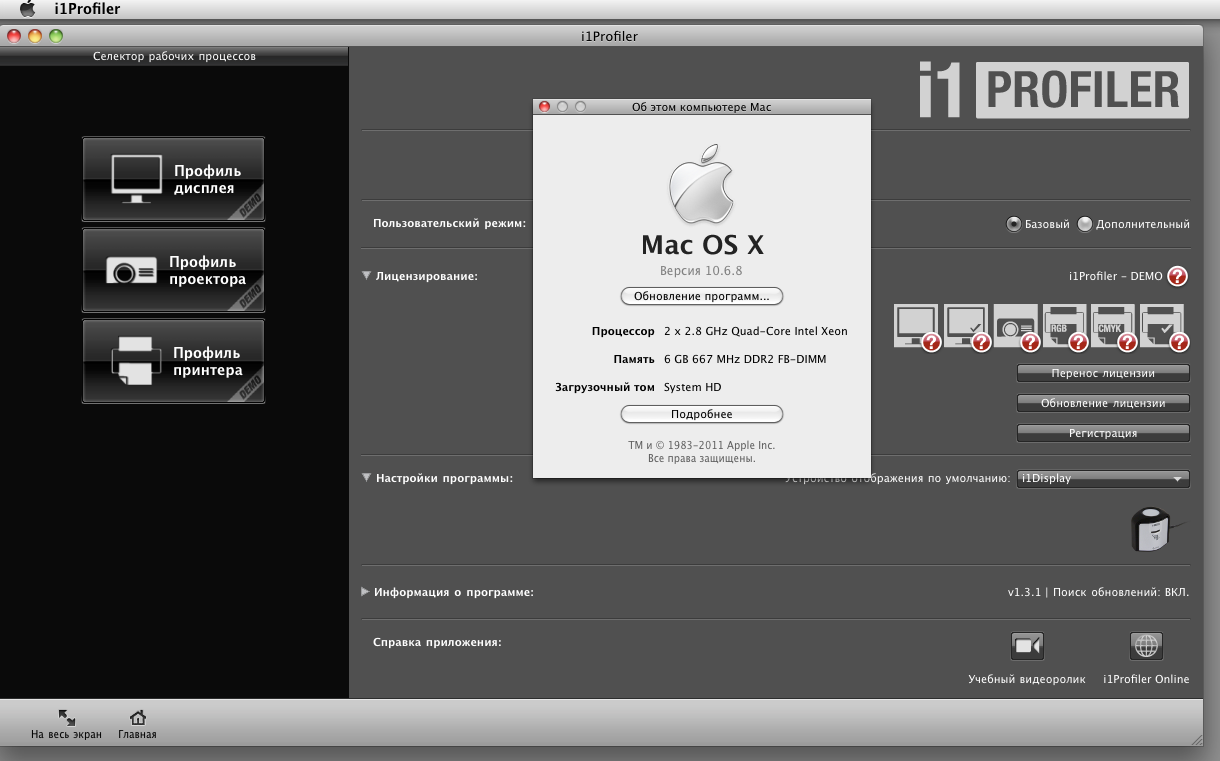Screen dimensions: 1220x761
Task: Open the Projector Profile workflow (Профиль проектора)
Action: coord(174,271)
